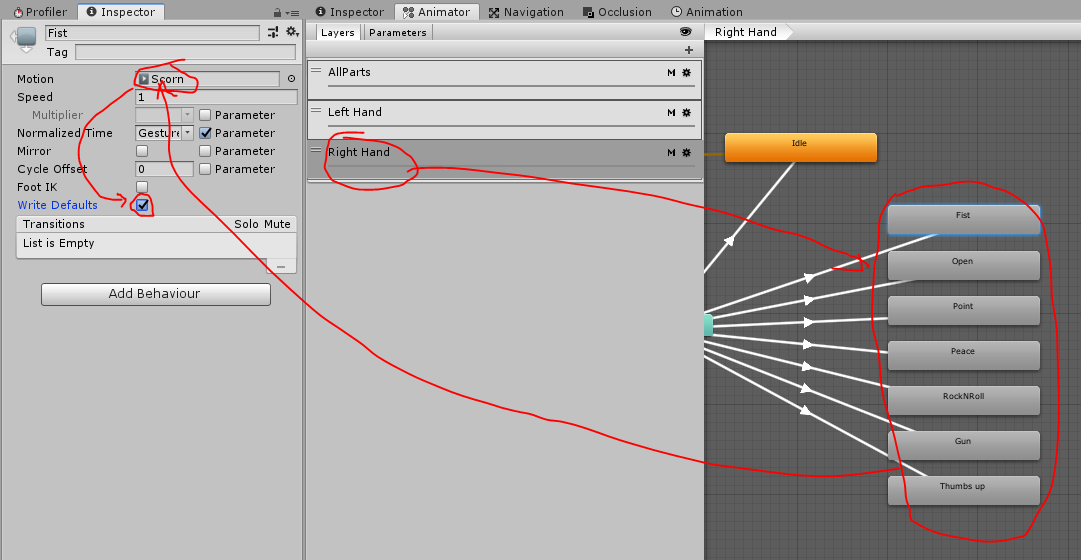
Task: Enable Parameter checkbox for Speed Multiplier
Action: [x=205, y=115]
